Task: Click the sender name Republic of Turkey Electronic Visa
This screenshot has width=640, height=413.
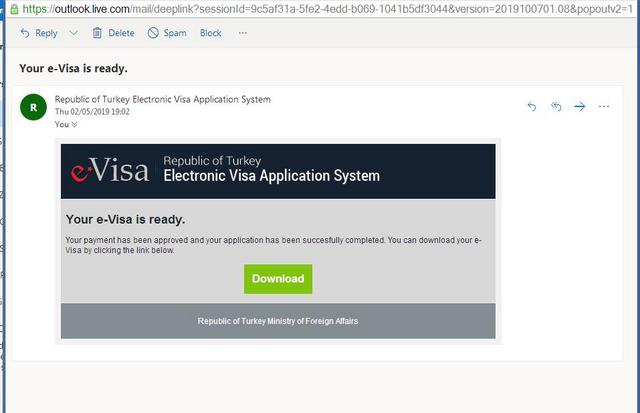Action: tap(162, 99)
